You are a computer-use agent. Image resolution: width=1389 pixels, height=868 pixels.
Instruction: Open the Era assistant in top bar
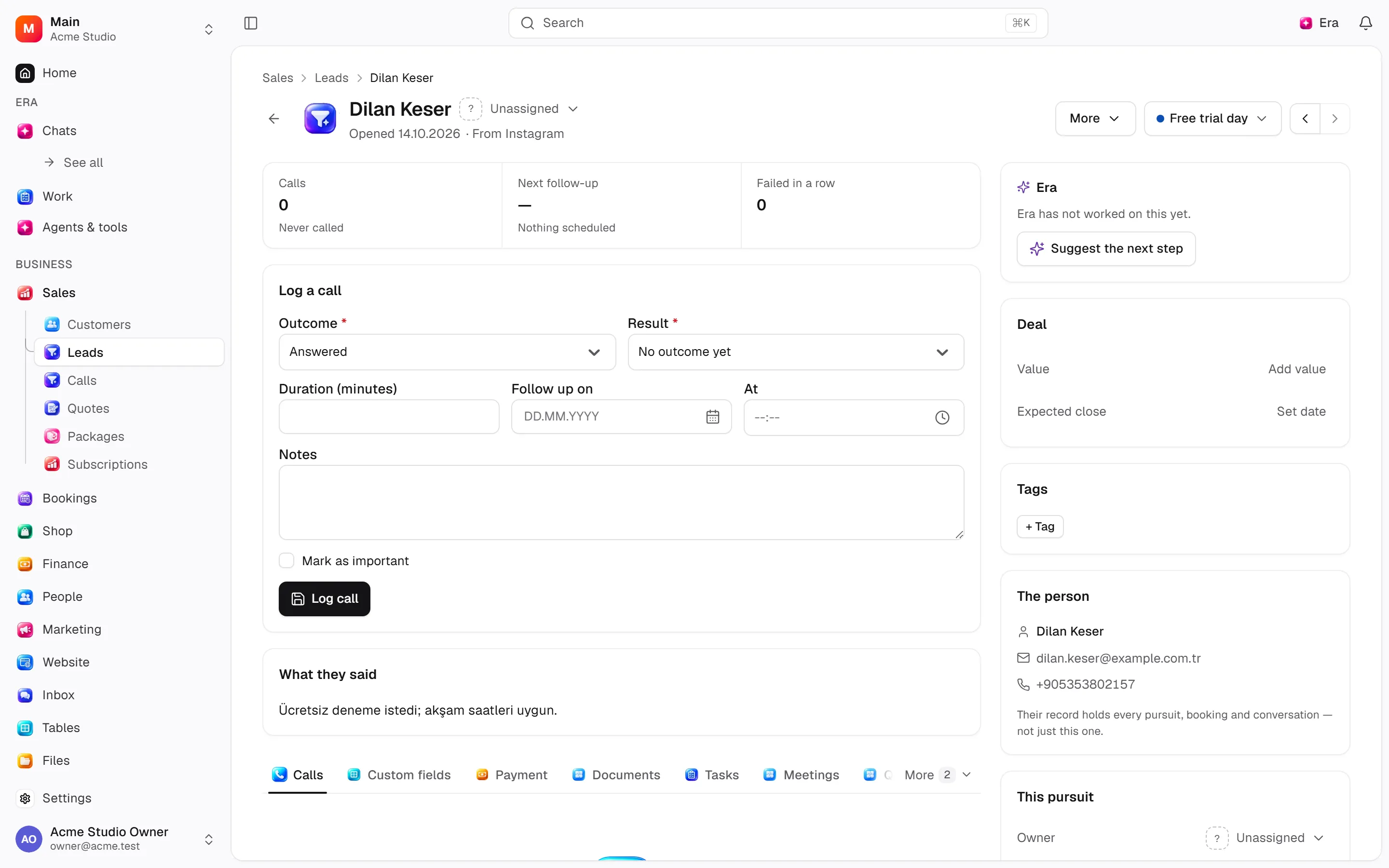(x=1319, y=23)
